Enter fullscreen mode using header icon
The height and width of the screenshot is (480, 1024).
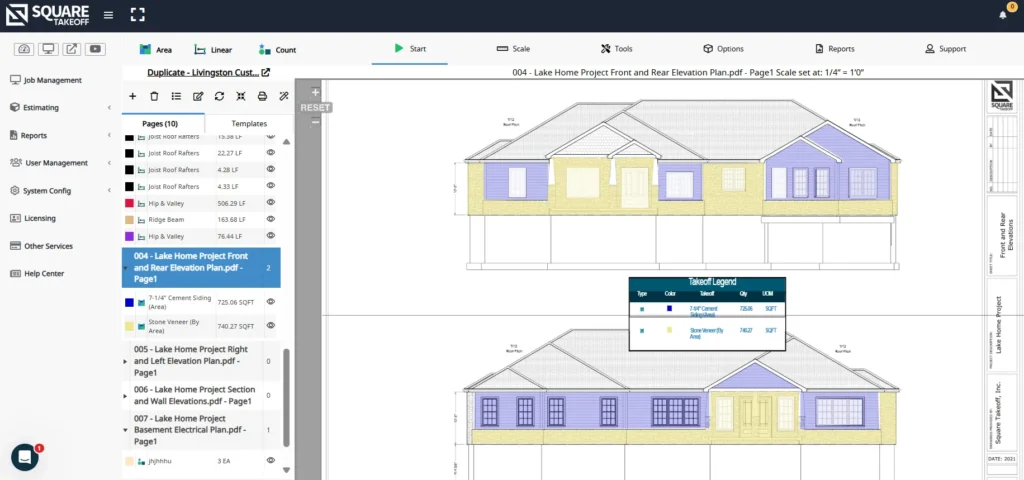tap(137, 15)
